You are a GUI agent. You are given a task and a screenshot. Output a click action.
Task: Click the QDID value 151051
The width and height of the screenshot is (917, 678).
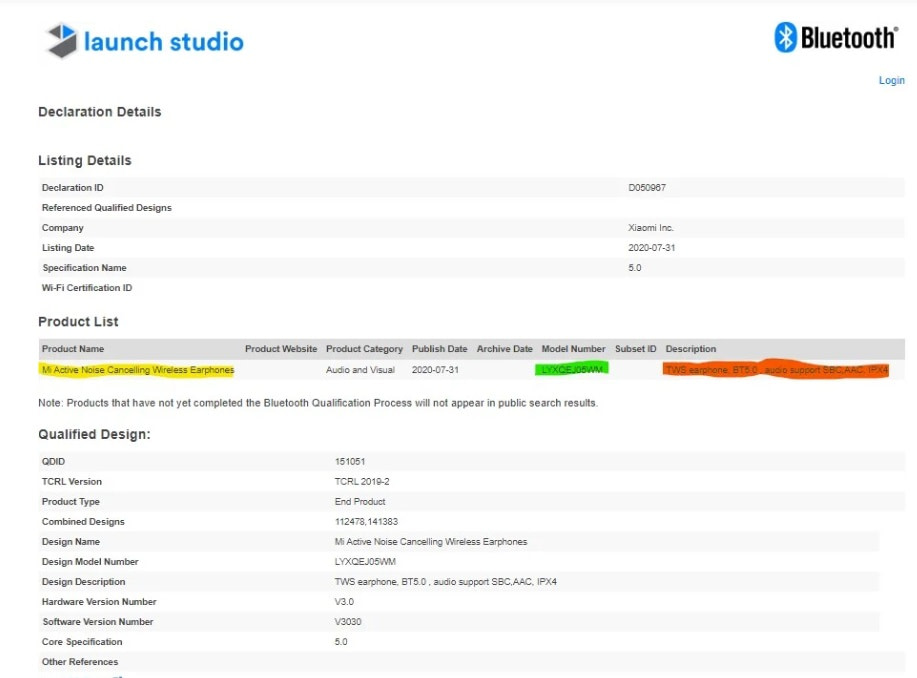pyautogui.click(x=350, y=462)
